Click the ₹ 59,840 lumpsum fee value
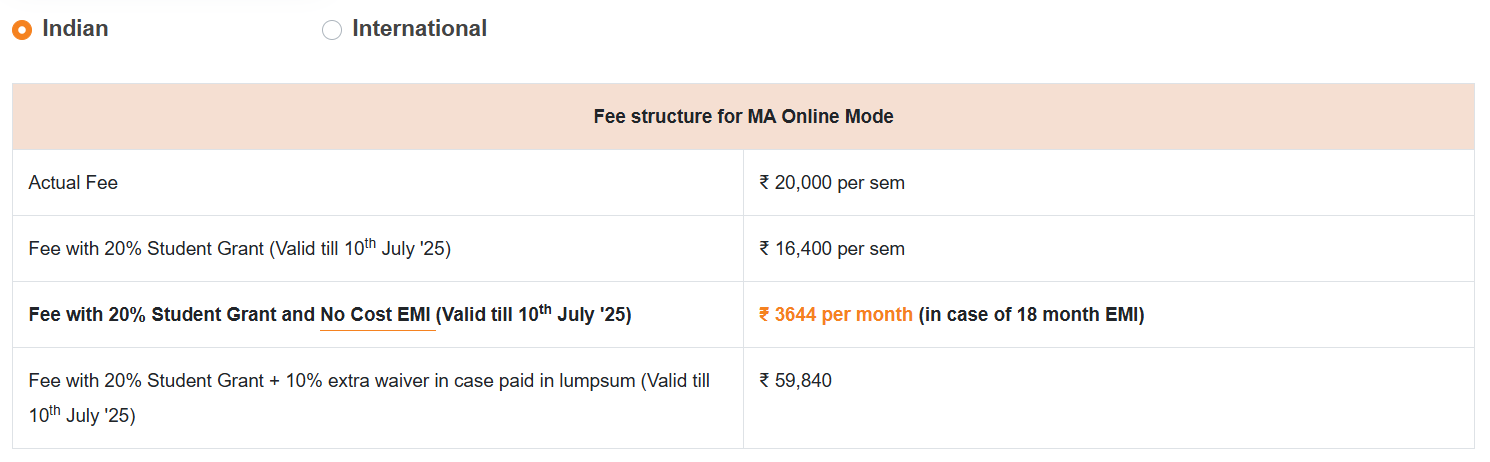1490x462 pixels. coord(796,381)
